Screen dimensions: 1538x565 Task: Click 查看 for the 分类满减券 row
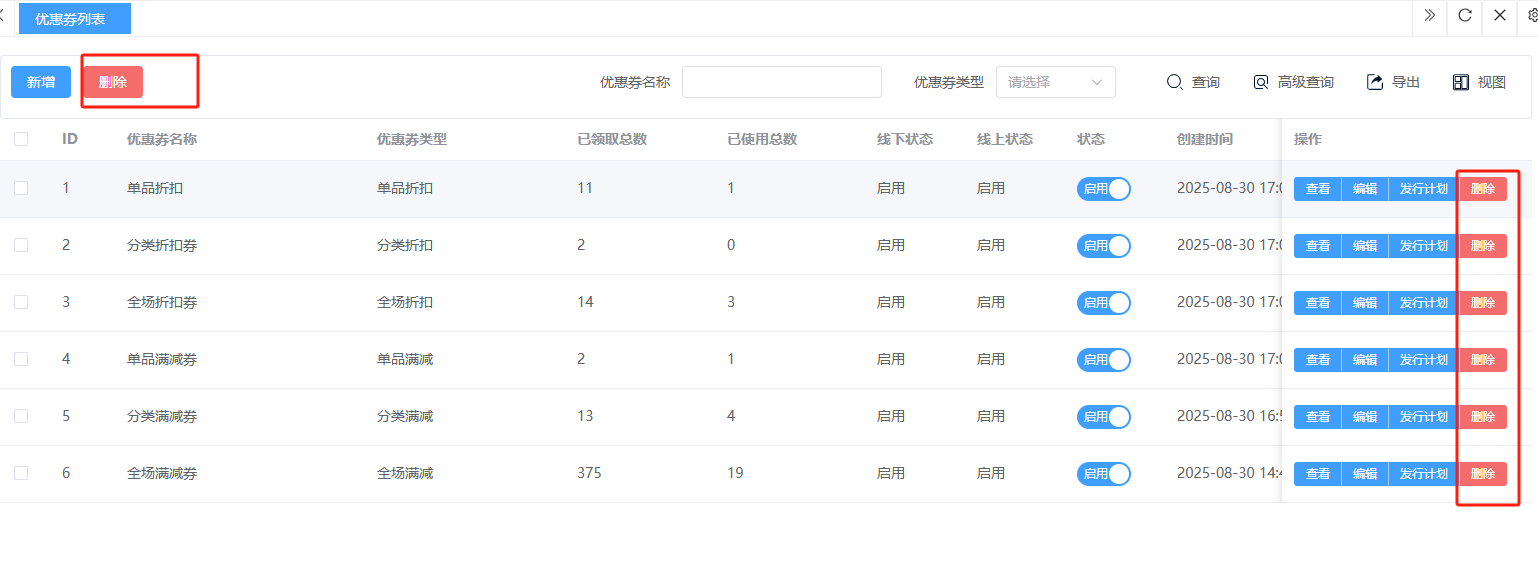pos(1318,417)
